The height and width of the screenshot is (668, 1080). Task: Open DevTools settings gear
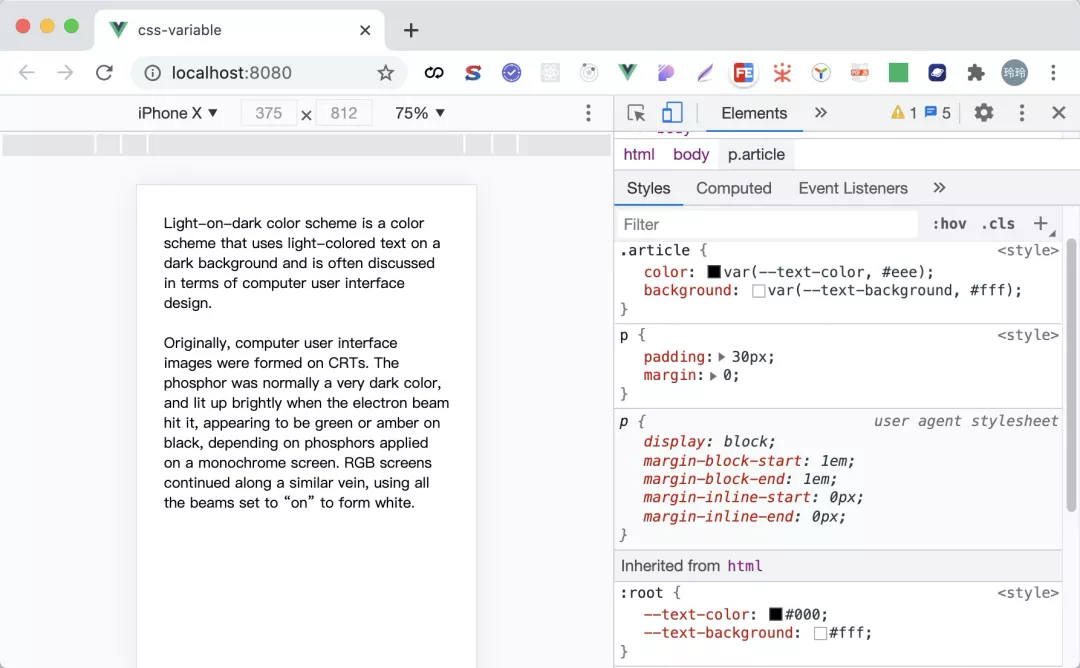pyautogui.click(x=984, y=112)
